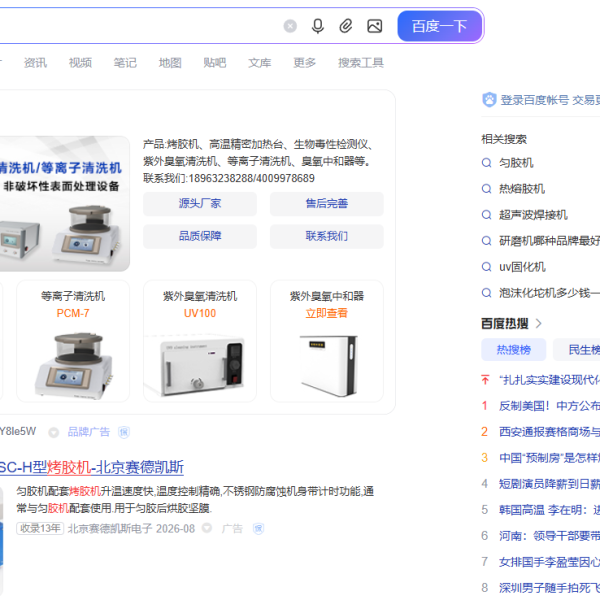Open the SC-H型烤胶机-北京赛德凯斯 result title
This screenshot has width=600, height=600.
[91, 468]
